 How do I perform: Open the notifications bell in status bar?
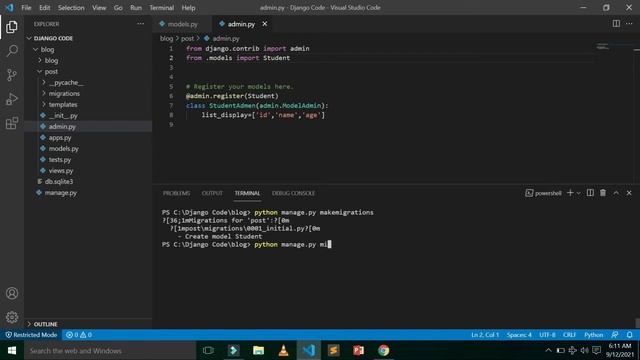click(x=629, y=335)
